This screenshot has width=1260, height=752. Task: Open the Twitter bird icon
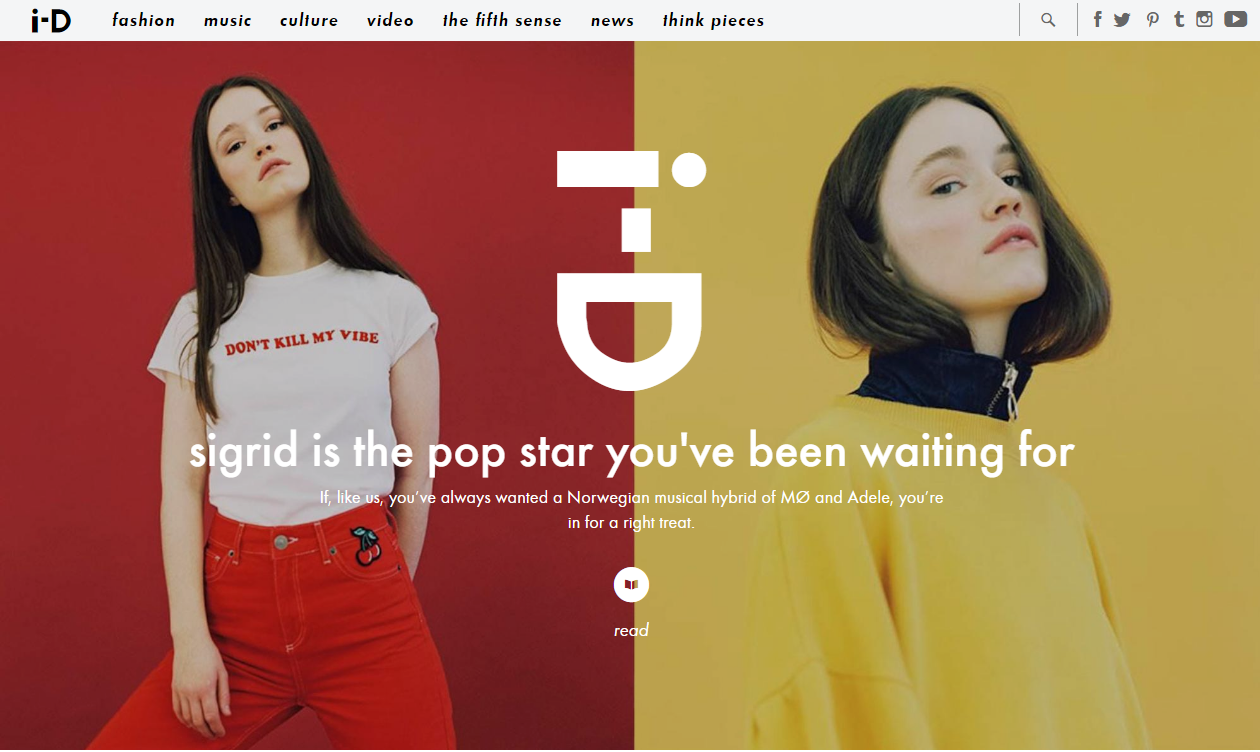pos(1122,19)
